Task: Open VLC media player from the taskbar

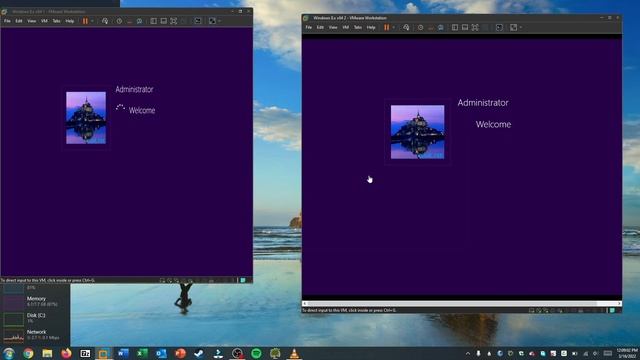Action: click(x=294, y=353)
